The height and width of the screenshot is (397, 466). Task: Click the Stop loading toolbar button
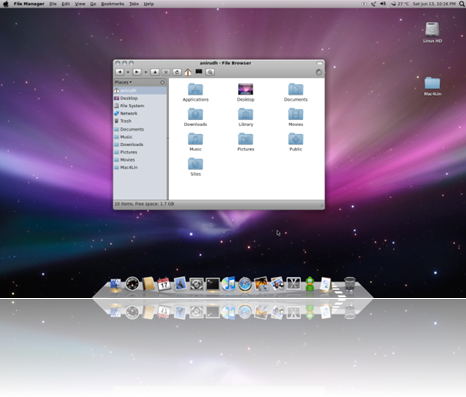[166, 72]
